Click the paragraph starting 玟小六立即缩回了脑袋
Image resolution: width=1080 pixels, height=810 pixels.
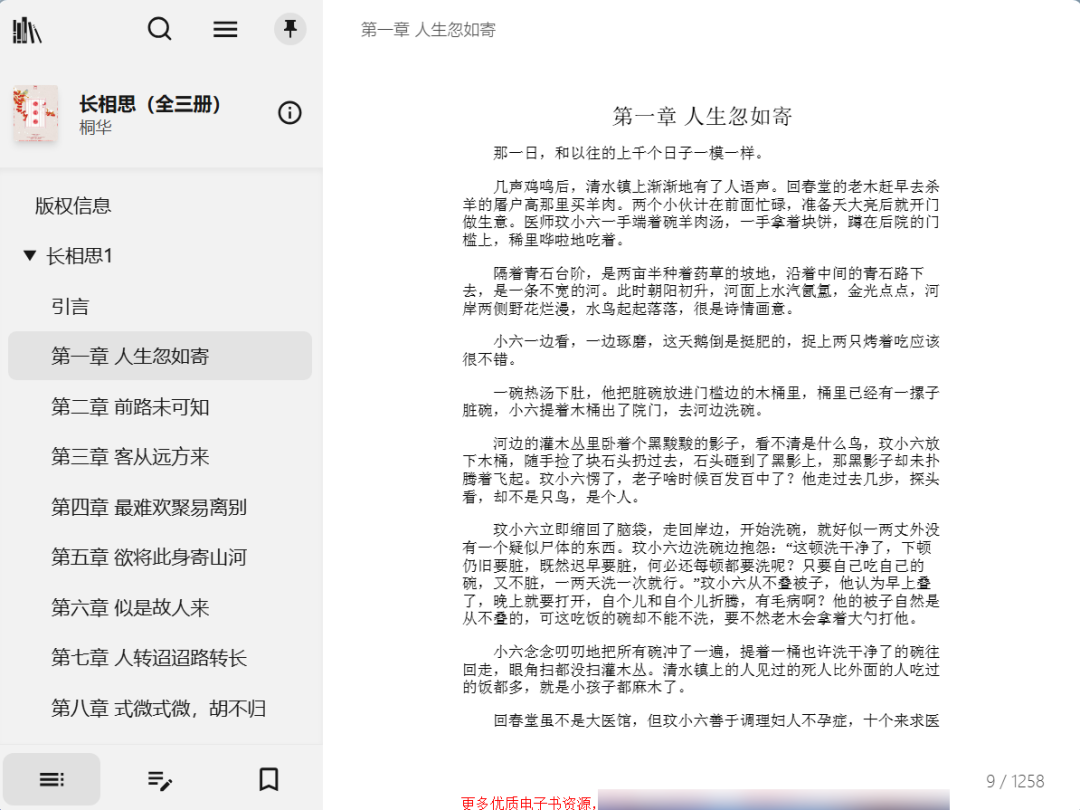700,574
